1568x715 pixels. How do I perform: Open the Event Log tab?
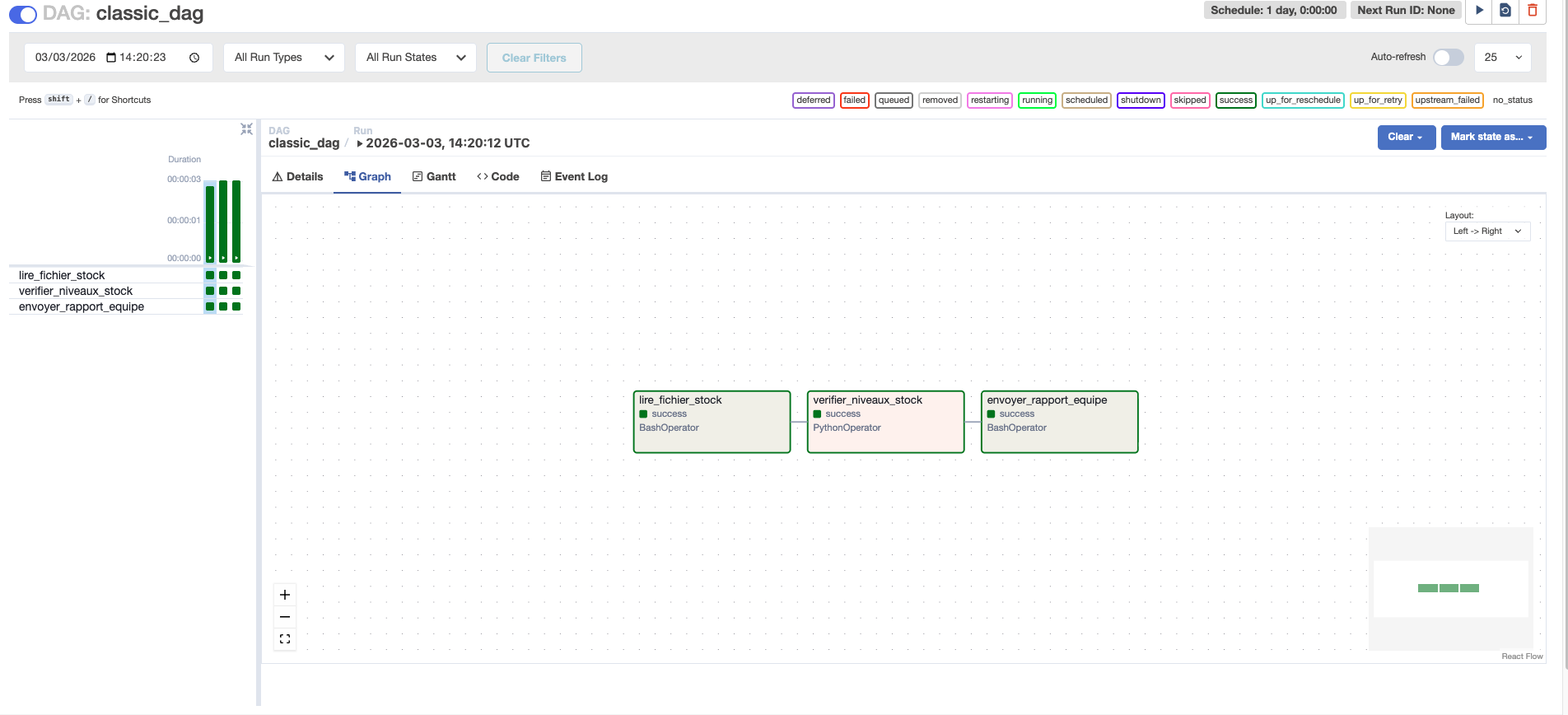pyautogui.click(x=575, y=176)
